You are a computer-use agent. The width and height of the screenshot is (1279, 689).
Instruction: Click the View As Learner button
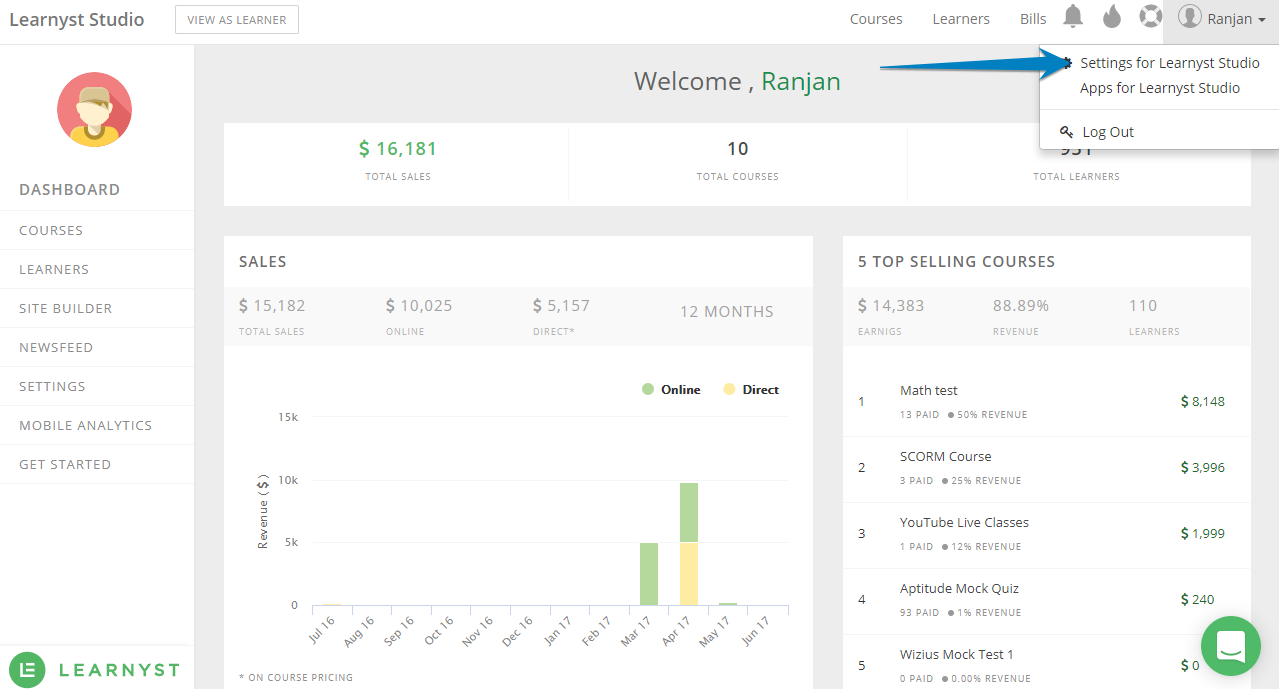pyautogui.click(x=237, y=20)
